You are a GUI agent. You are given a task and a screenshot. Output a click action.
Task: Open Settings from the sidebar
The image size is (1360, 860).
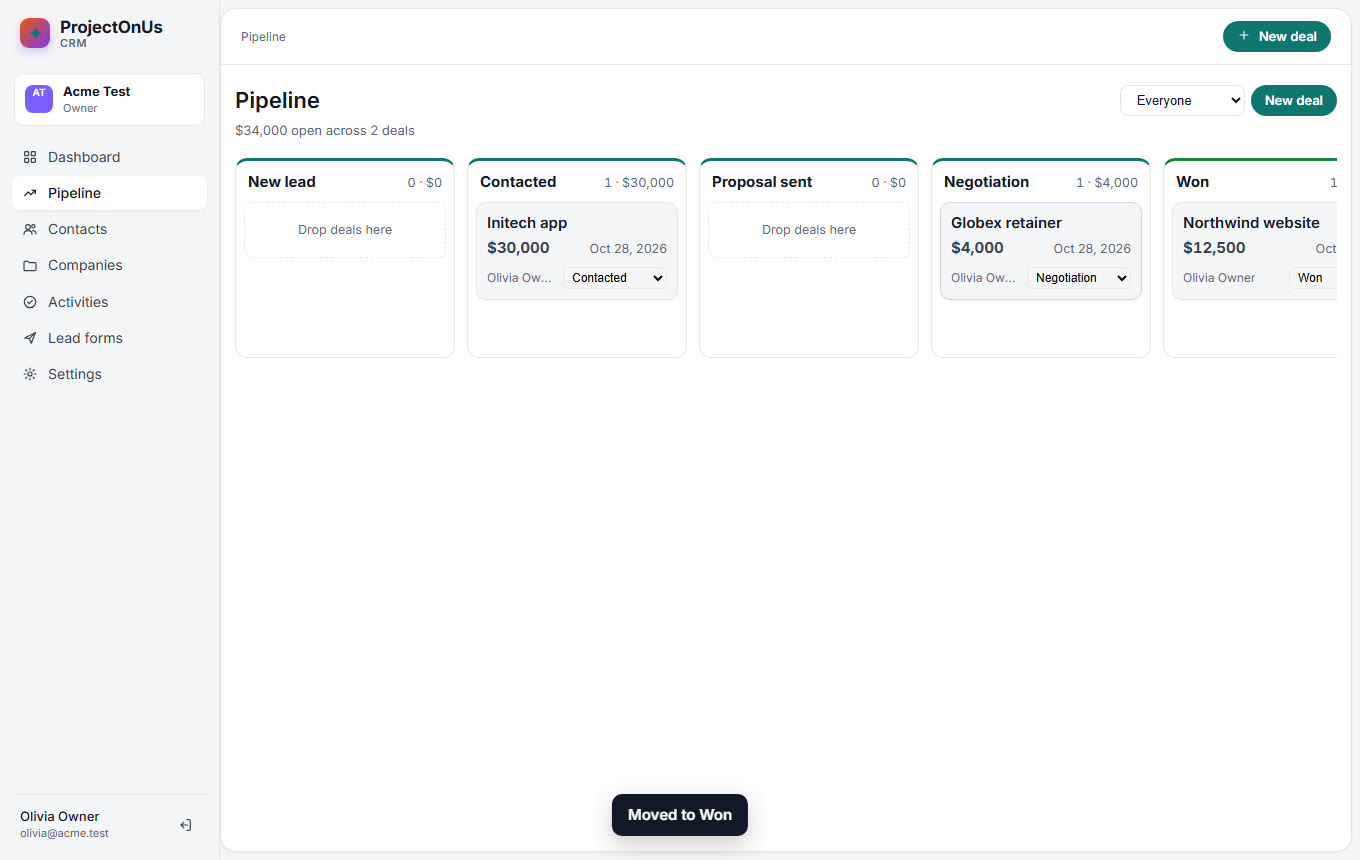[x=110, y=374]
